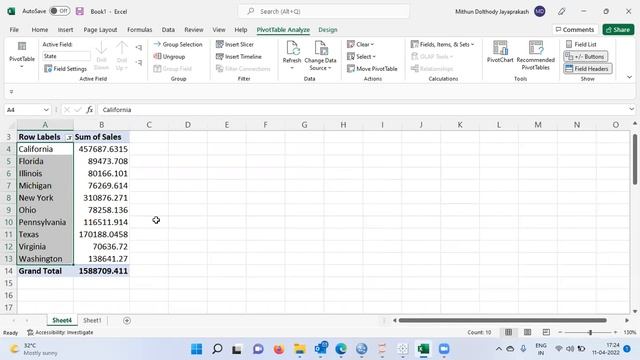Screen dimensions: 640x360
Task: Click the Insert Function fx icon
Action: click(x=90, y=109)
